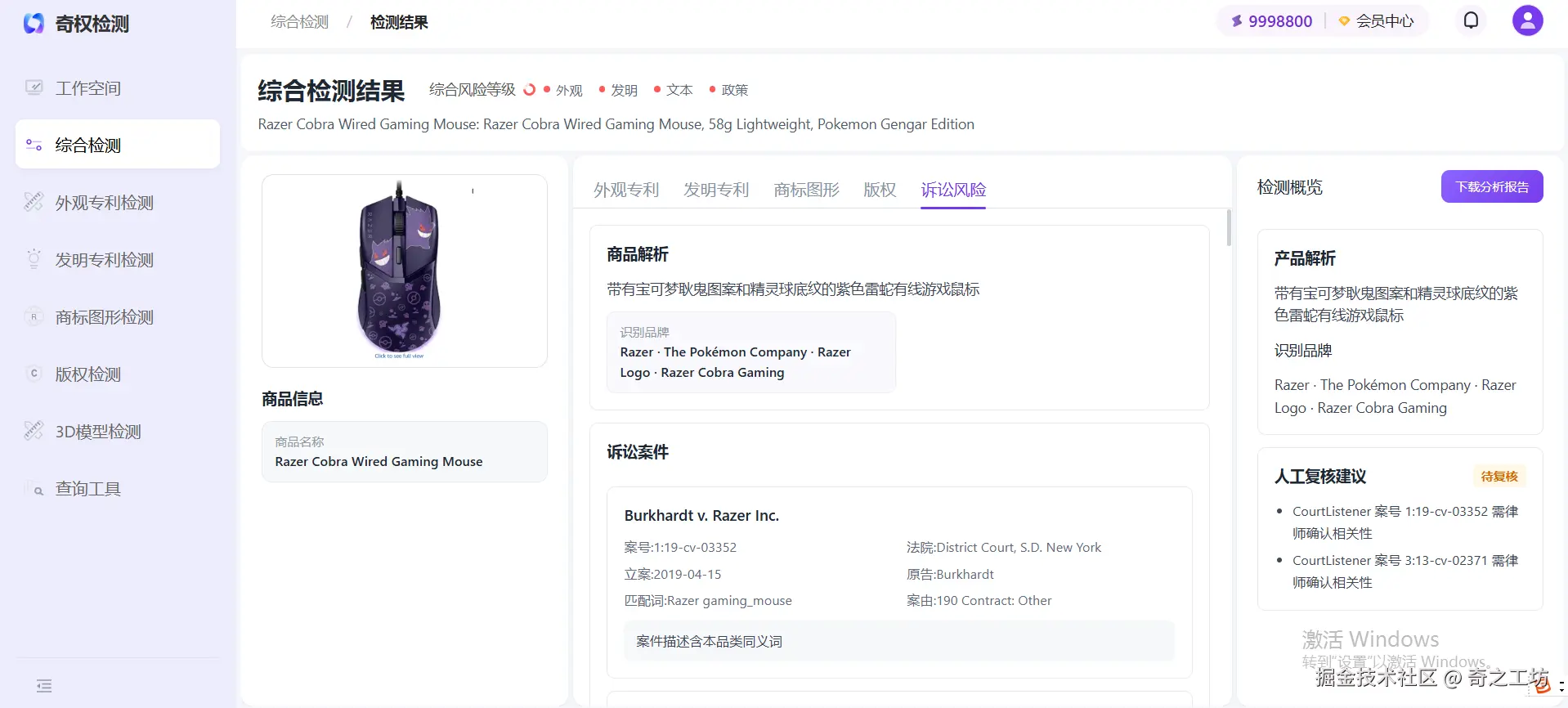Switch to the 商标图形 tab
This screenshot has width=1568, height=708.
point(806,190)
